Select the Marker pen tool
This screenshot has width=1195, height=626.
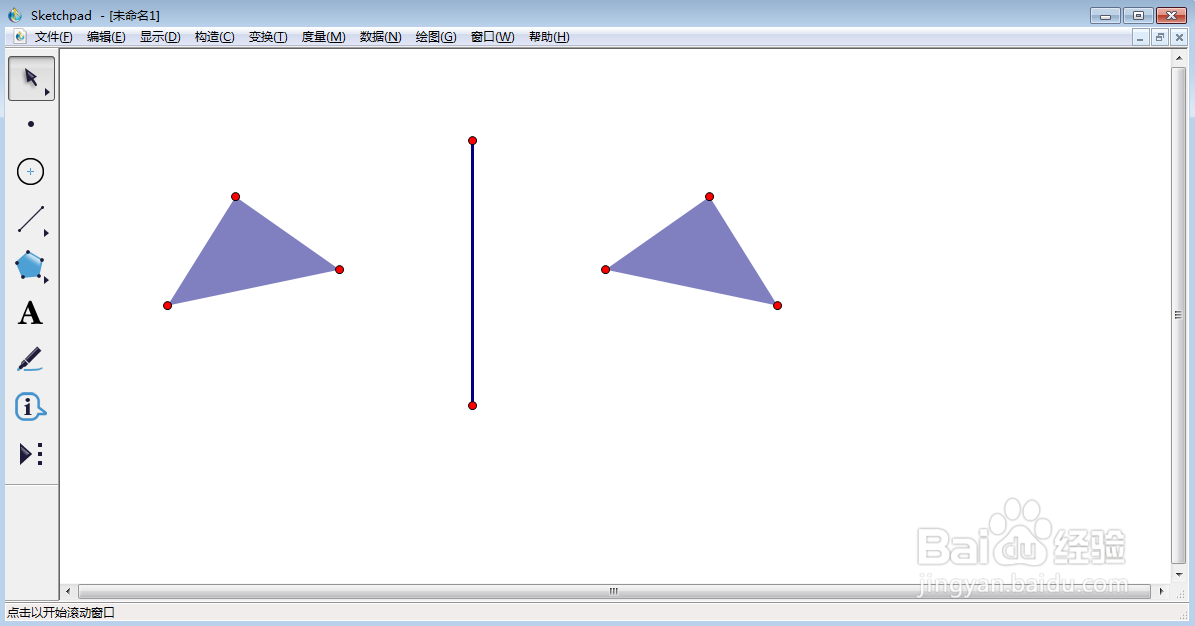pos(30,360)
